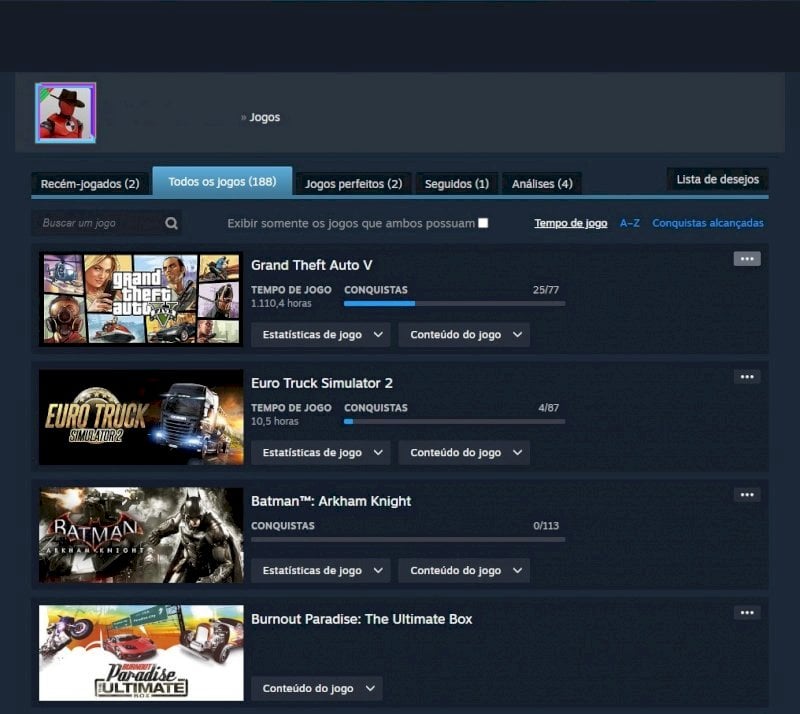Click the Batman: Arkham Knight cover thumbnail
The height and width of the screenshot is (714, 800).
[x=141, y=535]
